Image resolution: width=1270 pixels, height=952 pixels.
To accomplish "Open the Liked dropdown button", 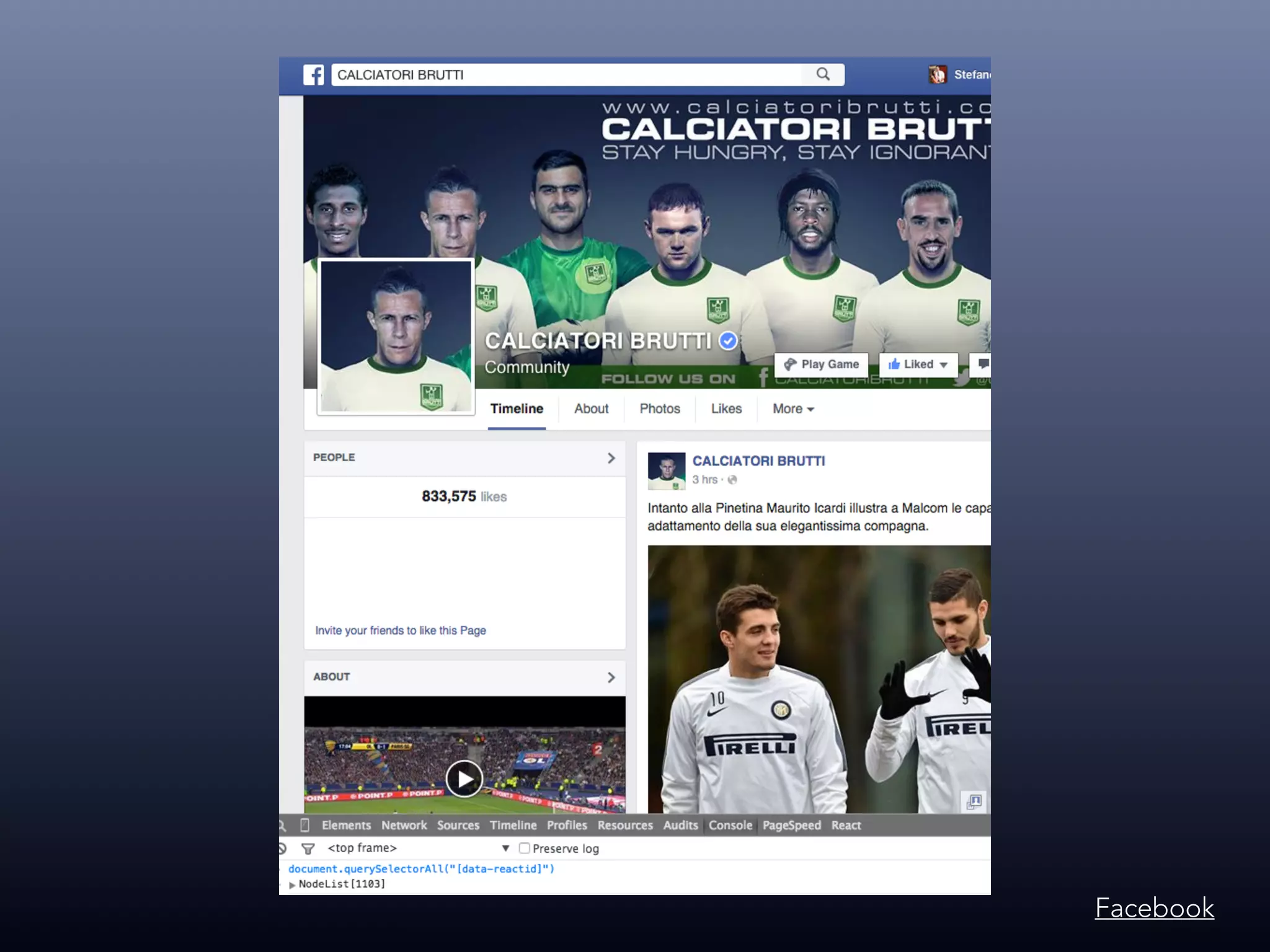I will [918, 364].
